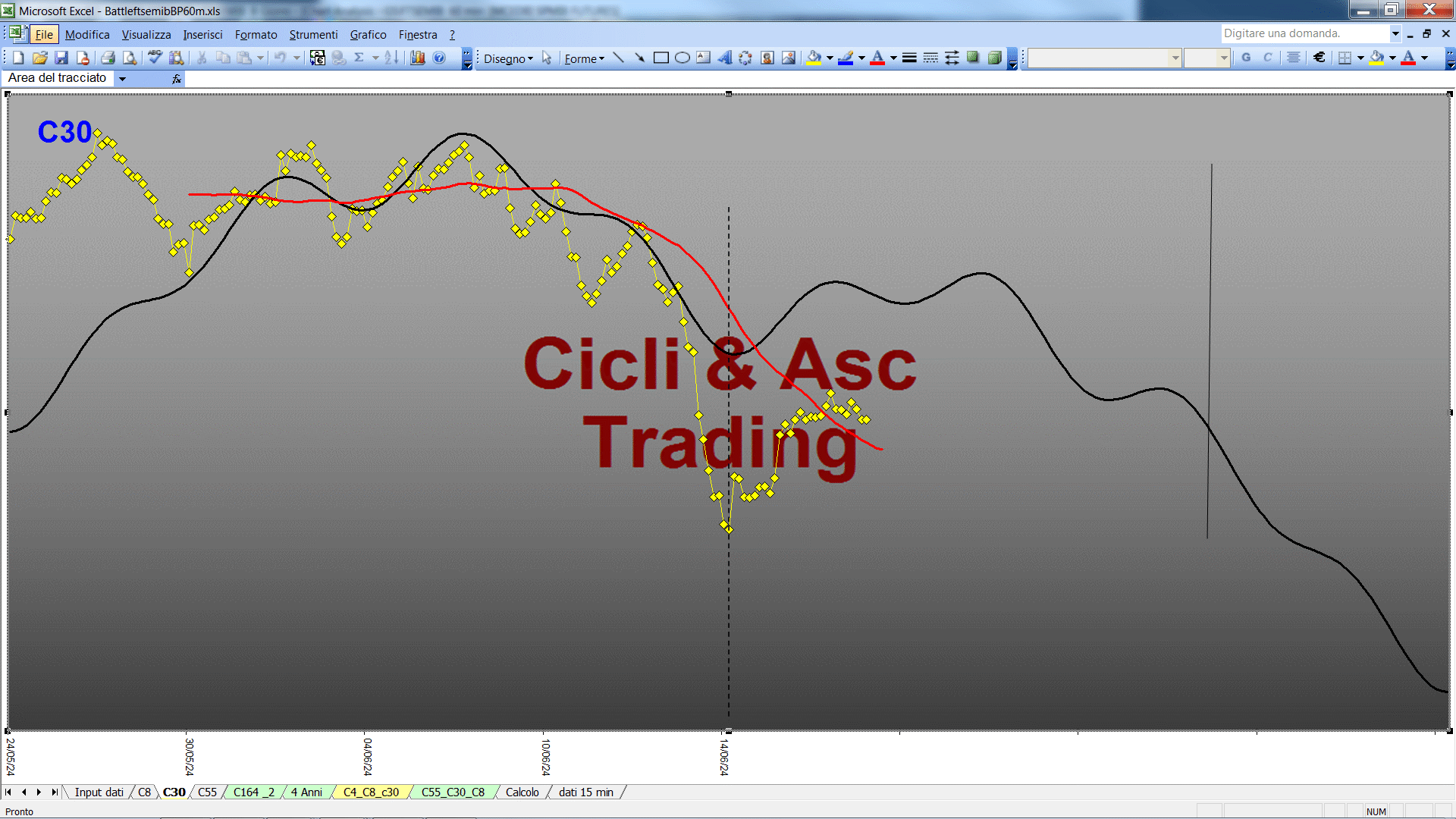Viewport: 1456px width, 819px height.
Task: Click the Print icon
Action: [x=108, y=58]
